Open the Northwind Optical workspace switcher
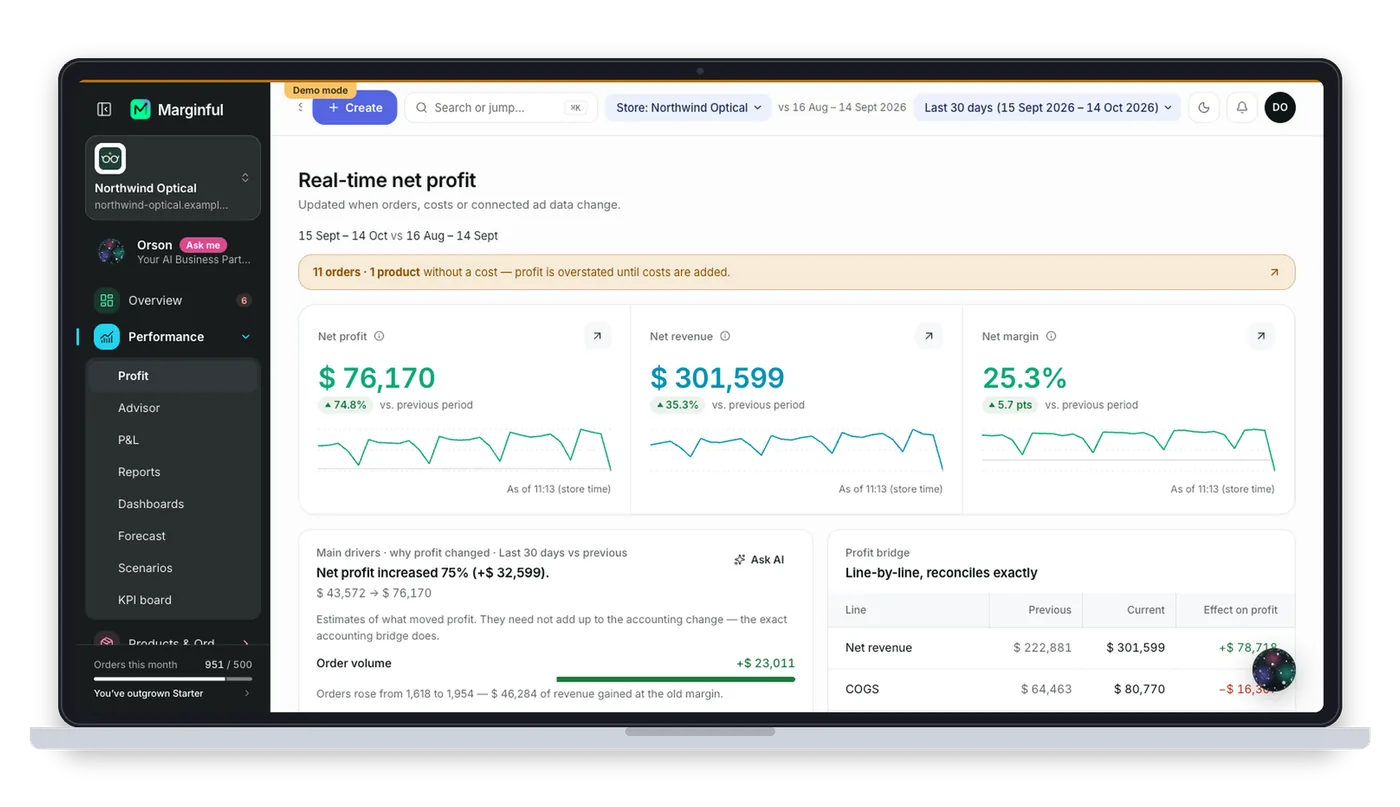 click(173, 178)
